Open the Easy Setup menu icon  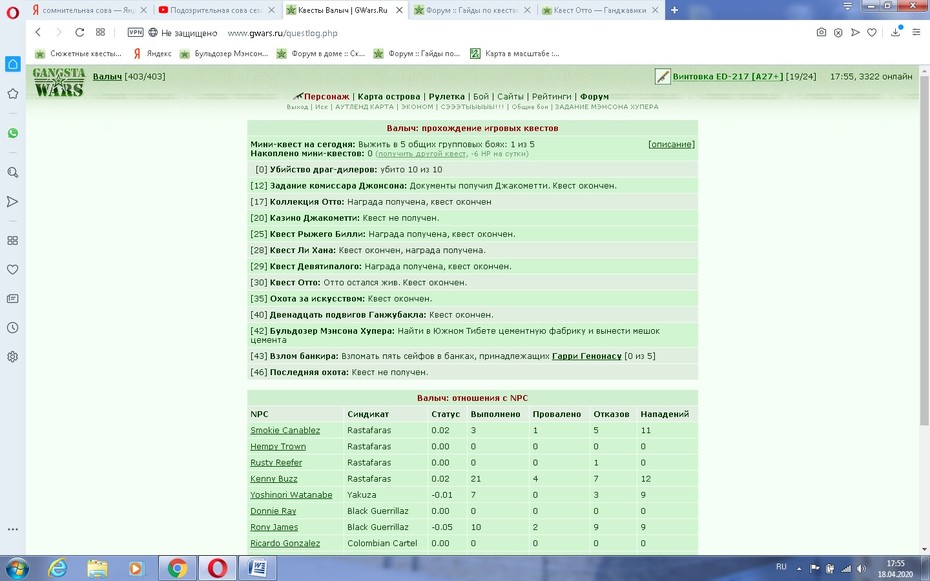916,33
